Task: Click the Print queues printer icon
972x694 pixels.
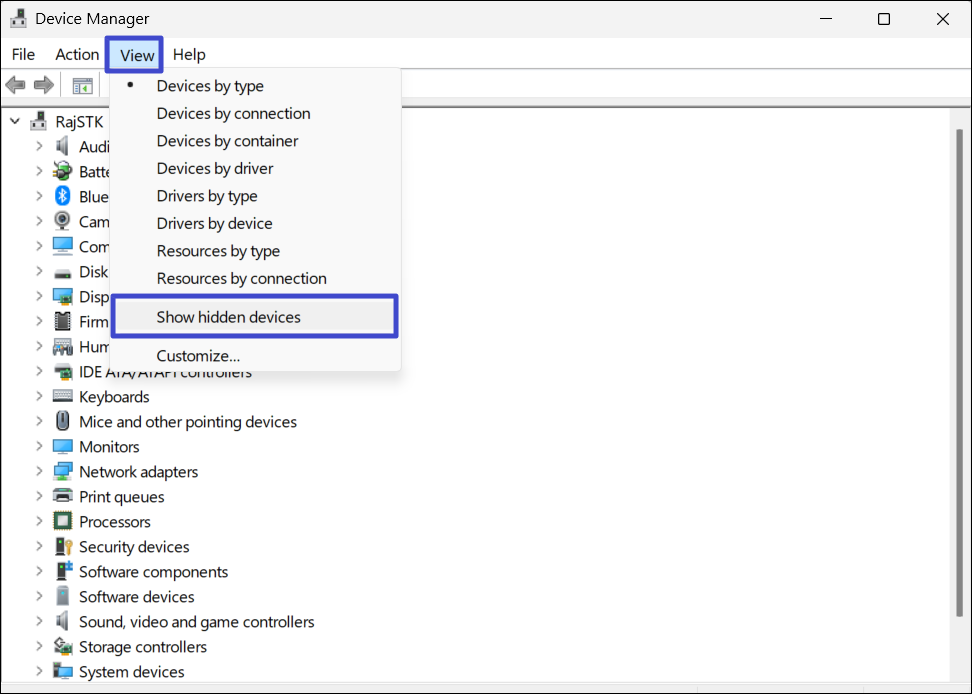Action: [63, 497]
